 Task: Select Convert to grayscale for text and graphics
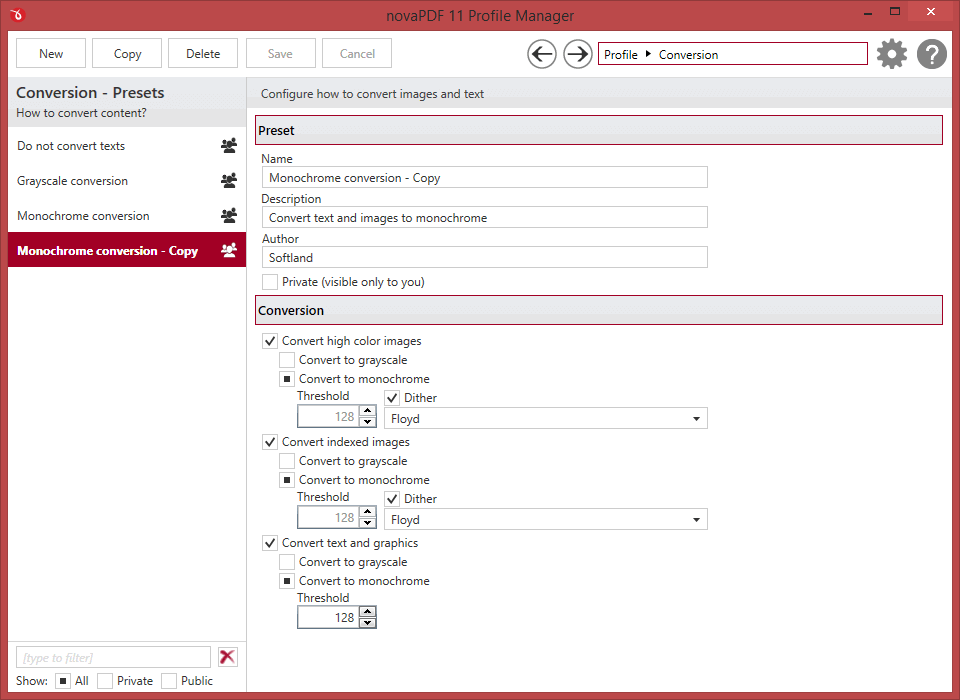click(x=287, y=562)
